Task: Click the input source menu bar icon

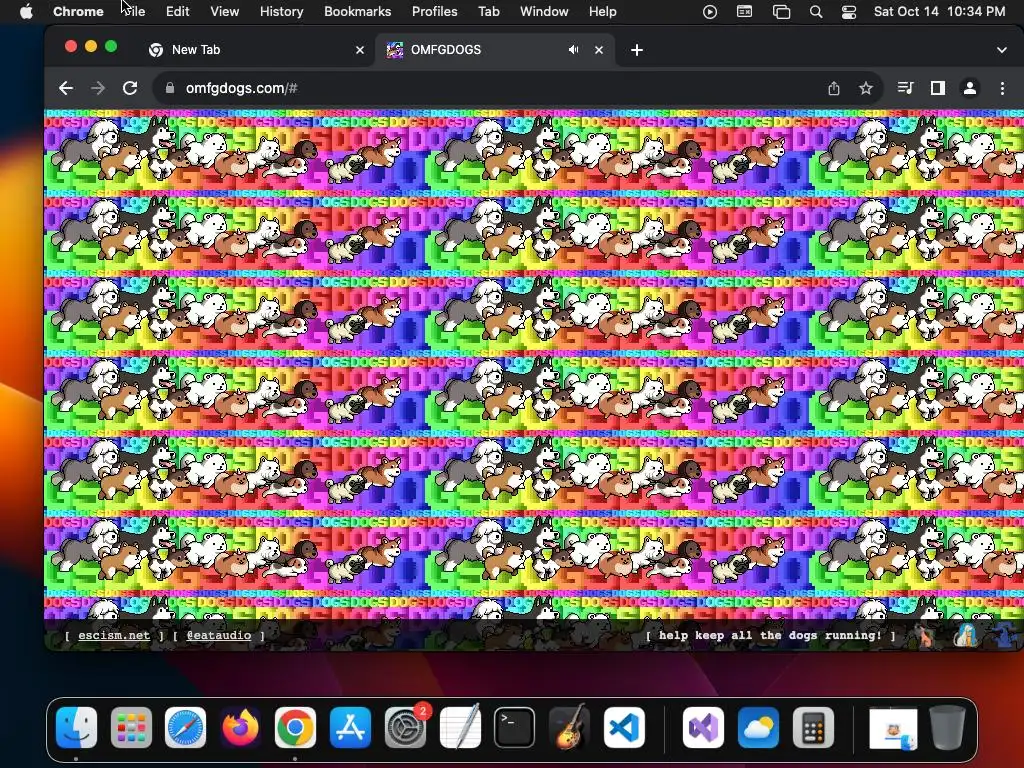Action: tap(744, 12)
